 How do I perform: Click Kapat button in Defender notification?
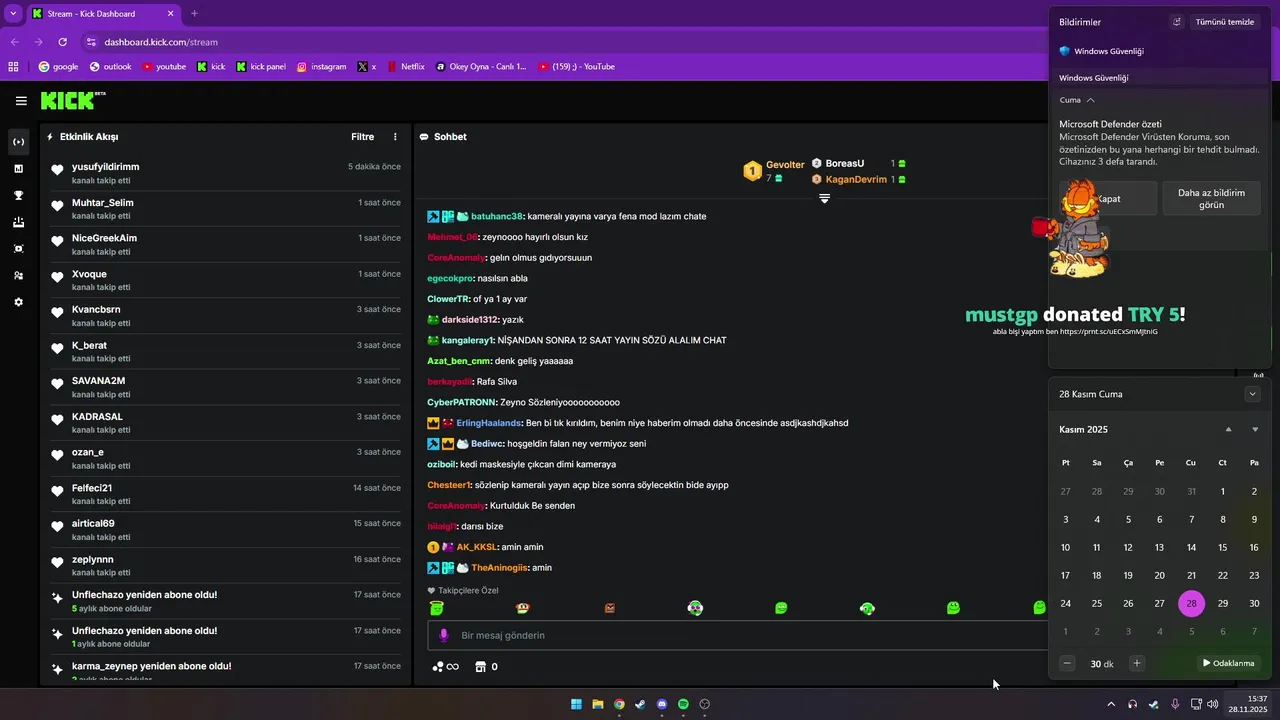(1108, 198)
